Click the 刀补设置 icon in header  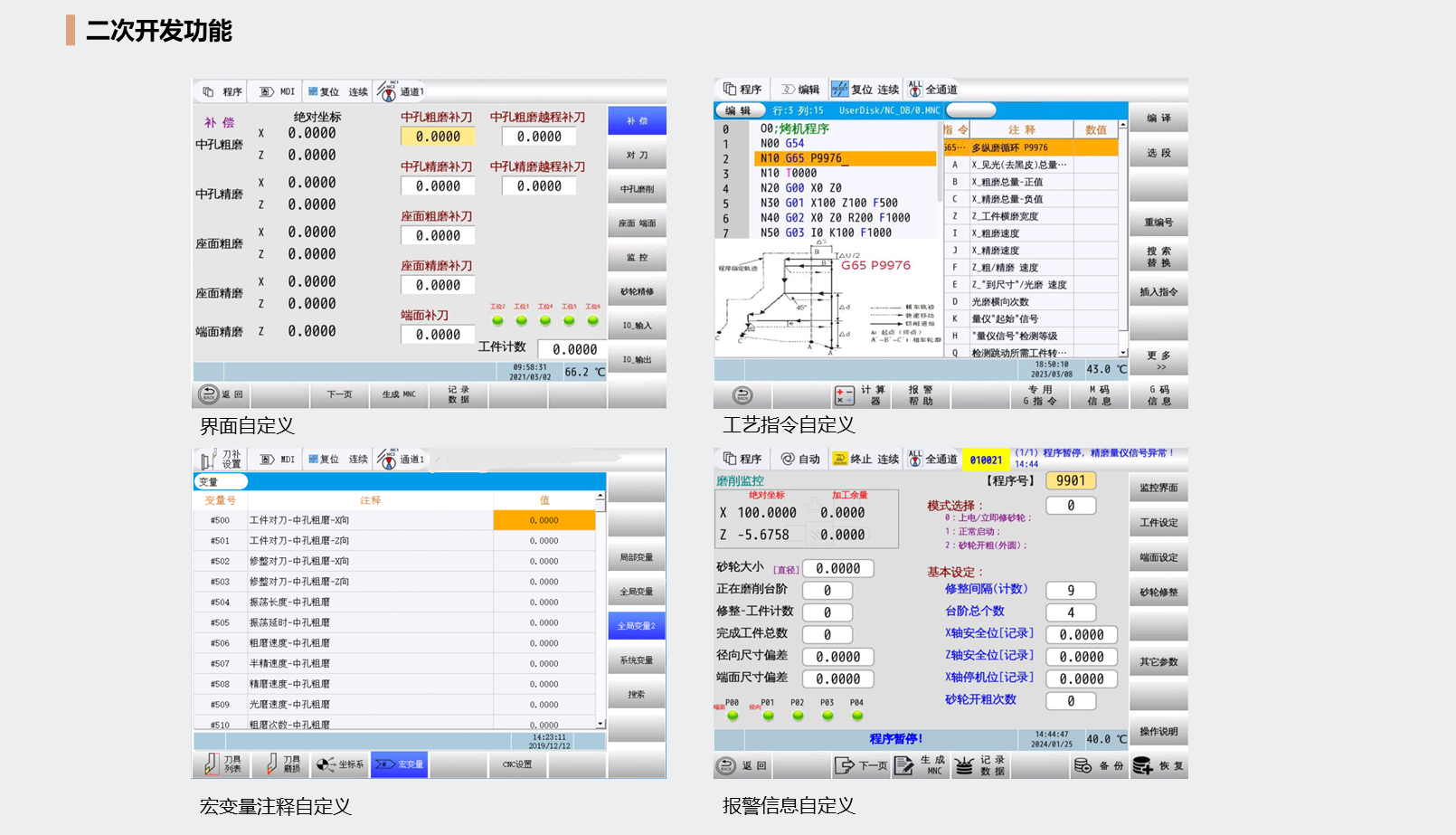click(209, 460)
